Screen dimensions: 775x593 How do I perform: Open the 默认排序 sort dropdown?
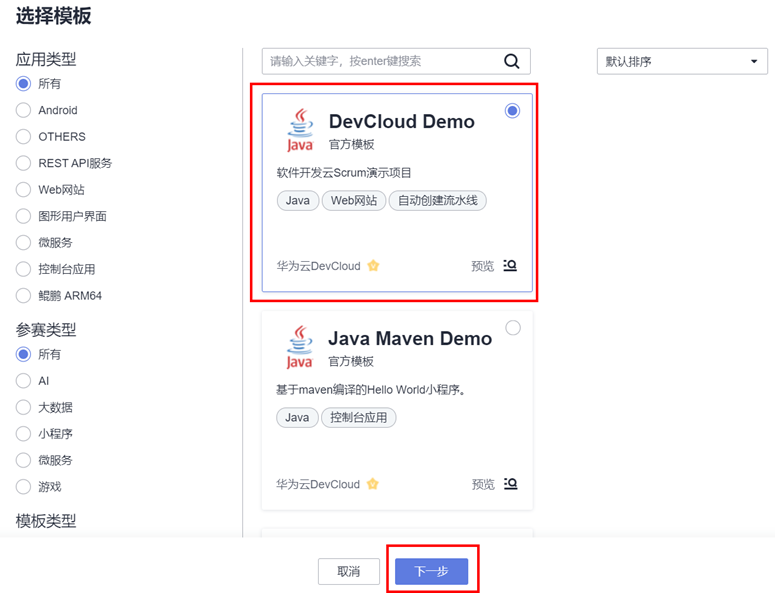click(x=682, y=61)
